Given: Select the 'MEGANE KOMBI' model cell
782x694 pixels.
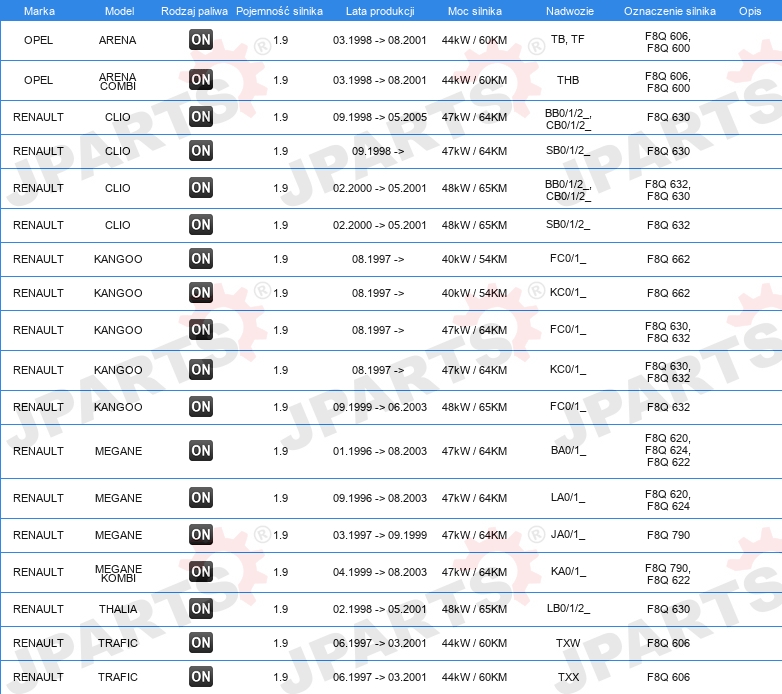Looking at the screenshot, I should [x=118, y=573].
